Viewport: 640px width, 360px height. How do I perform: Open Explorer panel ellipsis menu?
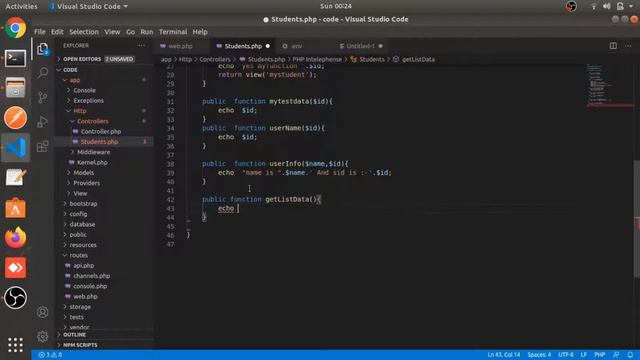click(x=141, y=46)
